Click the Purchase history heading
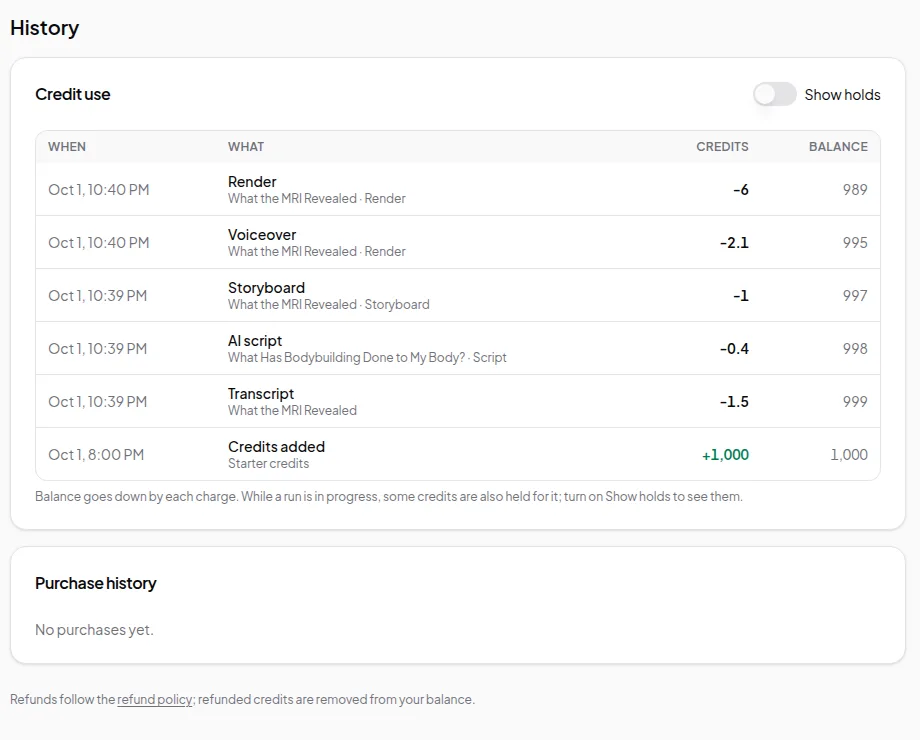The width and height of the screenshot is (920, 740). [x=96, y=583]
